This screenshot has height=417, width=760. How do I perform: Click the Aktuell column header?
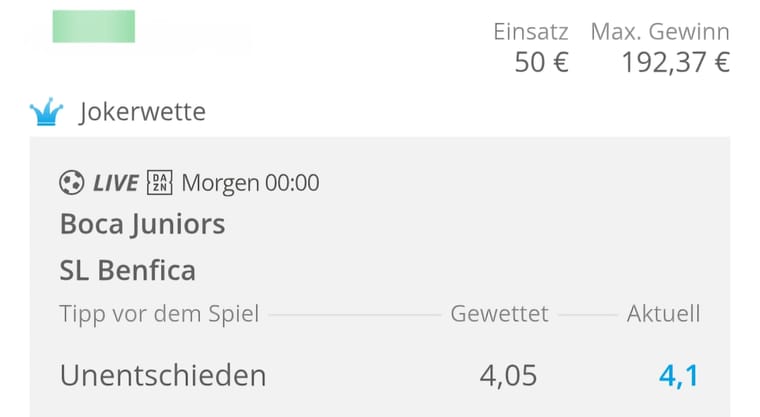pos(664,314)
